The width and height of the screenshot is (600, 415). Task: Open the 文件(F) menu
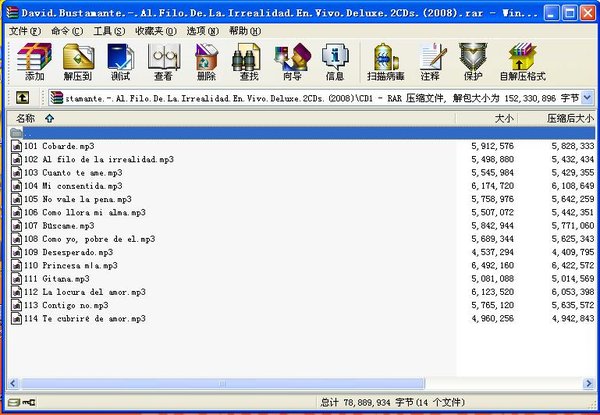pos(25,31)
